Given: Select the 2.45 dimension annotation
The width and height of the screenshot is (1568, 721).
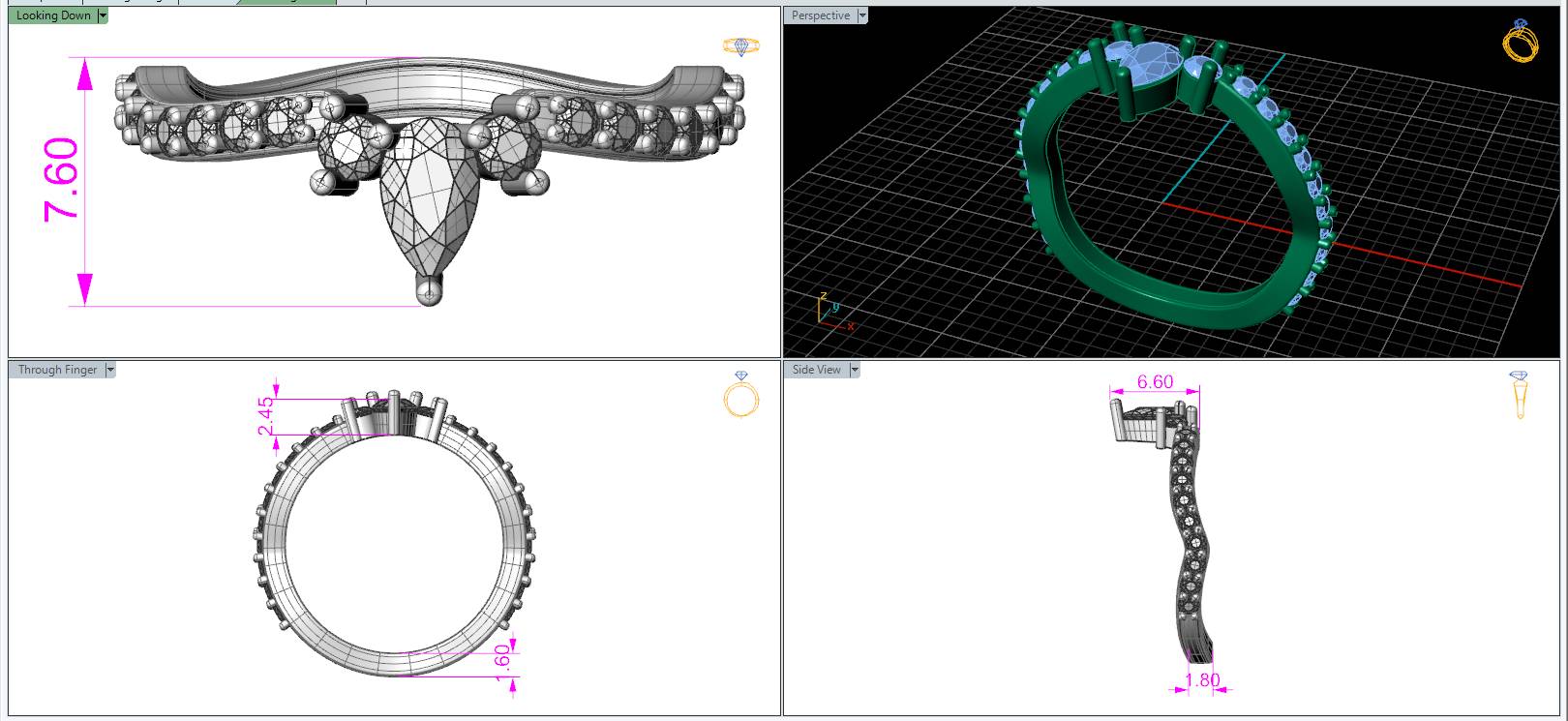Looking at the screenshot, I should tap(266, 416).
